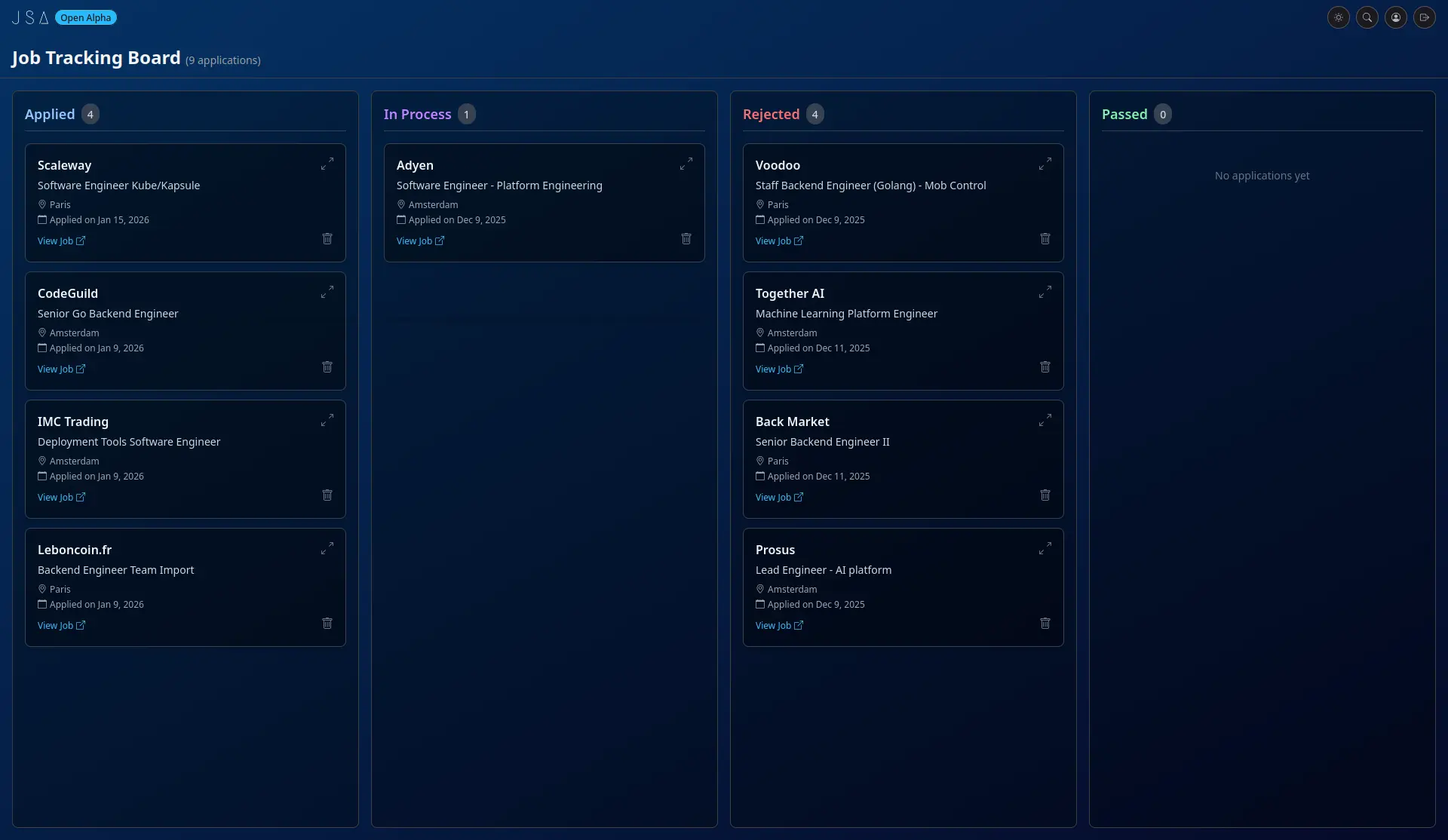Expand the Together AI application card
This screenshot has width=1448, height=840.
pos(1045,292)
